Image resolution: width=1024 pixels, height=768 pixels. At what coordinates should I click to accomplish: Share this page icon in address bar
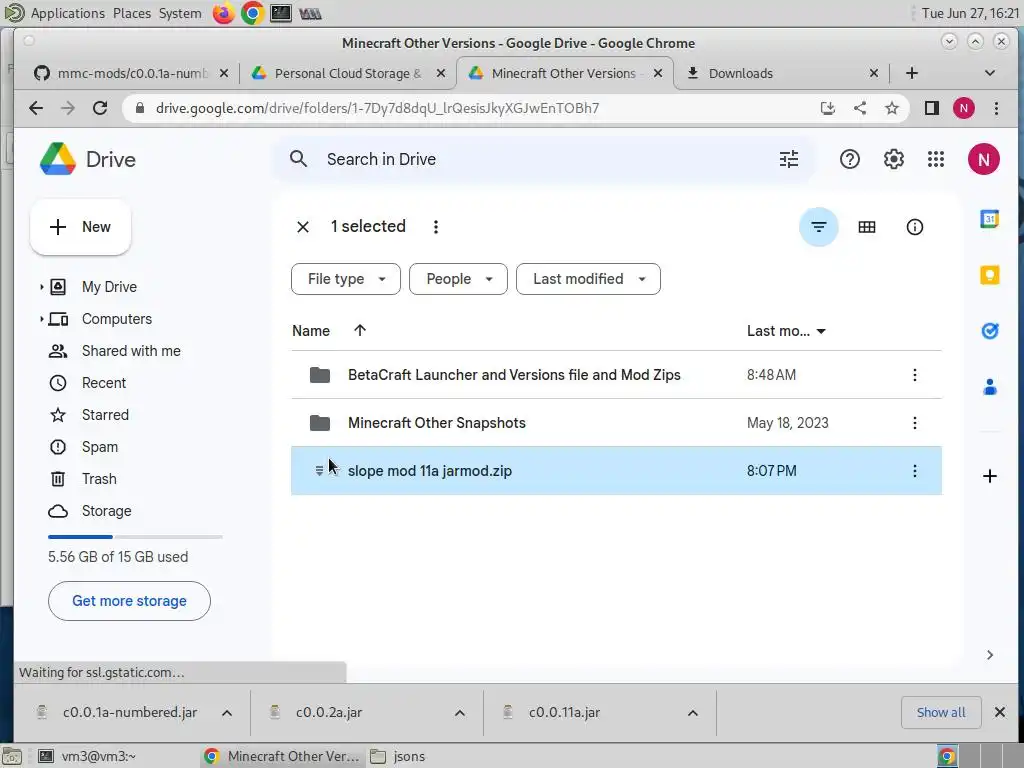pos(859,108)
